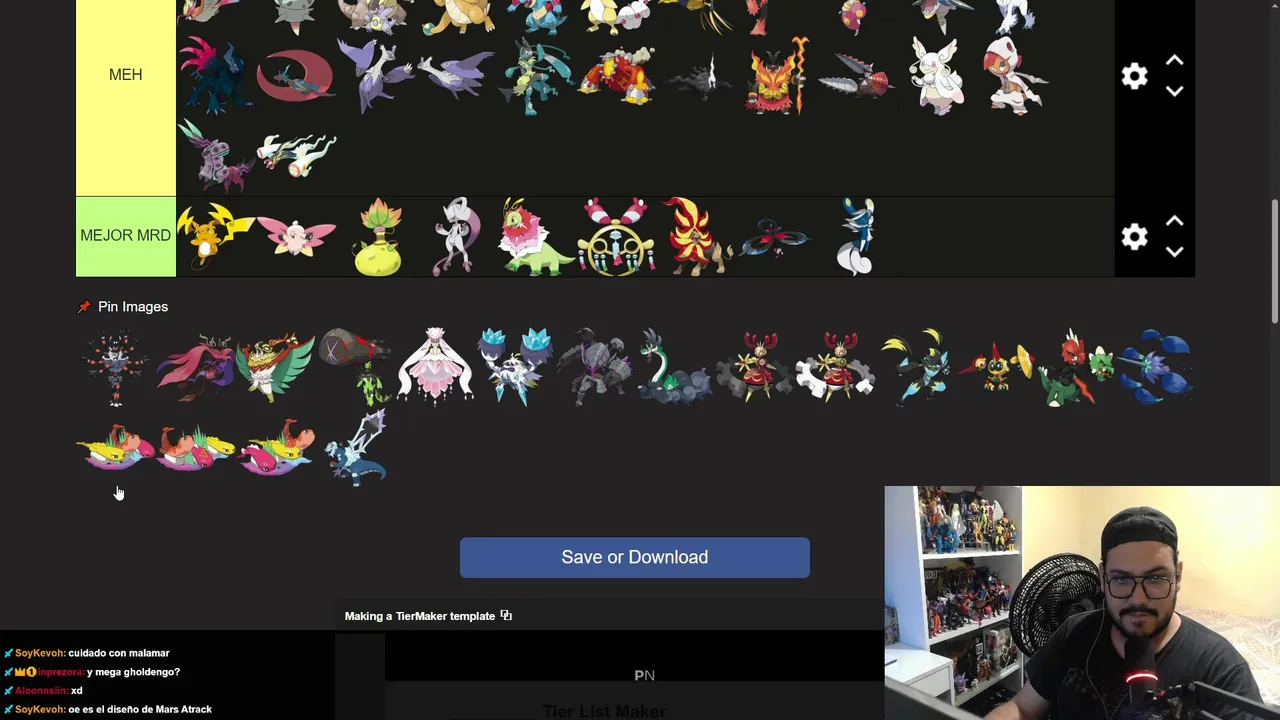
Task: Click the yellow MEH tier label
Action: [x=126, y=76]
